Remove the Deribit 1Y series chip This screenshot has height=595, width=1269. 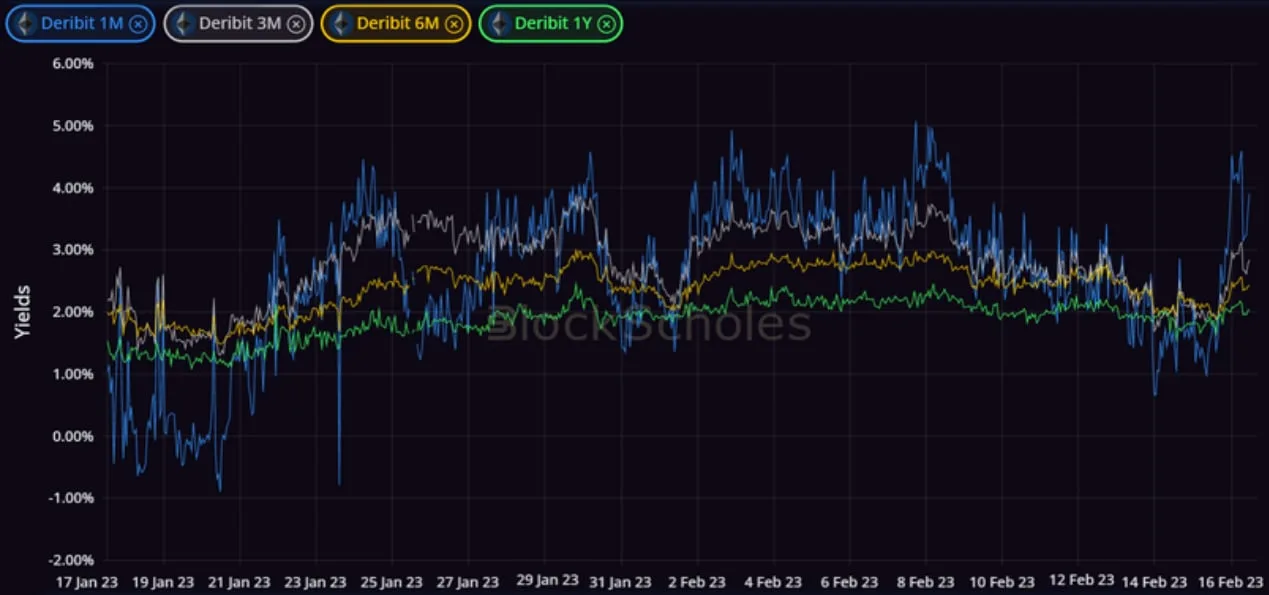click(606, 24)
